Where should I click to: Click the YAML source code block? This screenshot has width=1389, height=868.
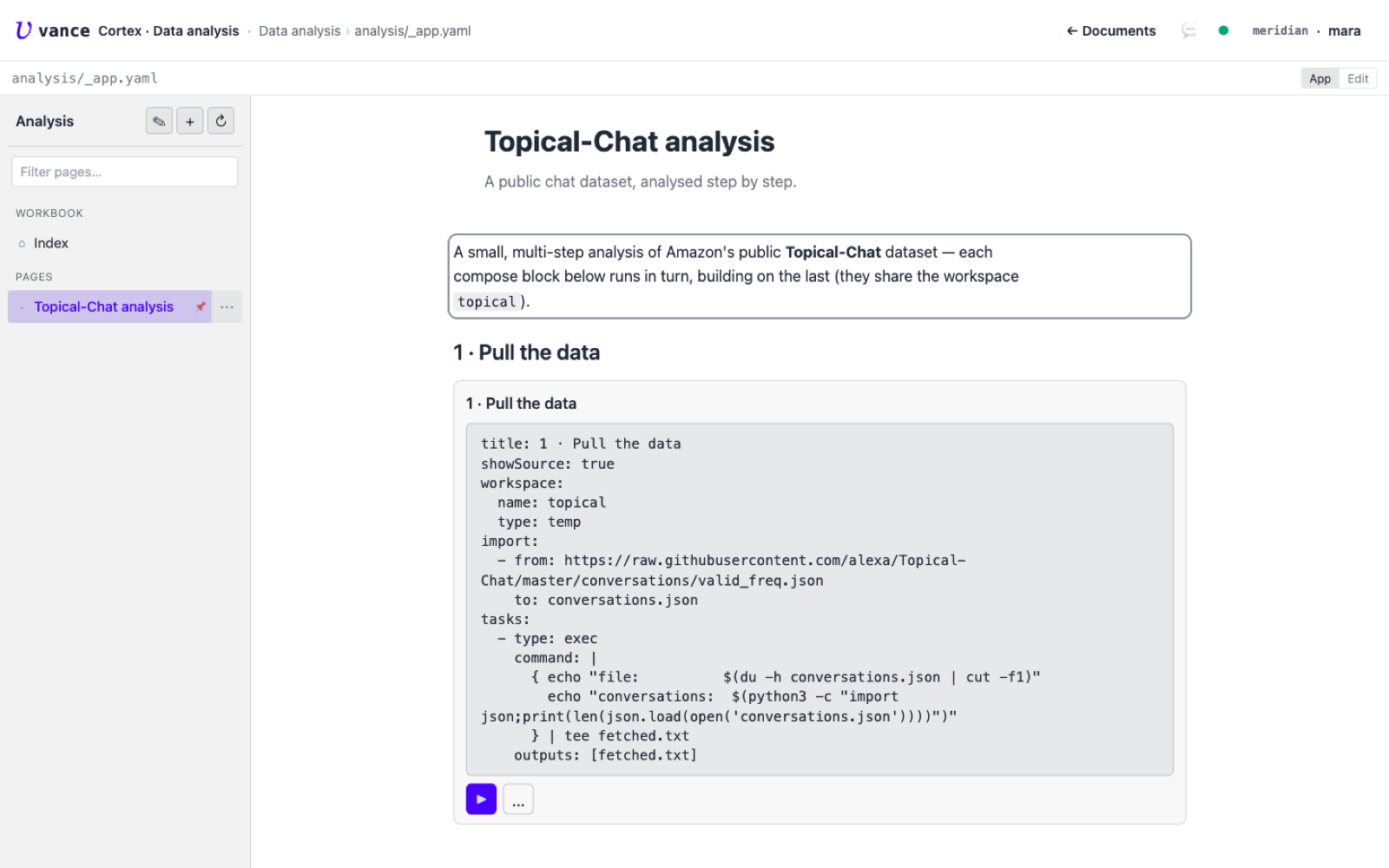[820, 599]
